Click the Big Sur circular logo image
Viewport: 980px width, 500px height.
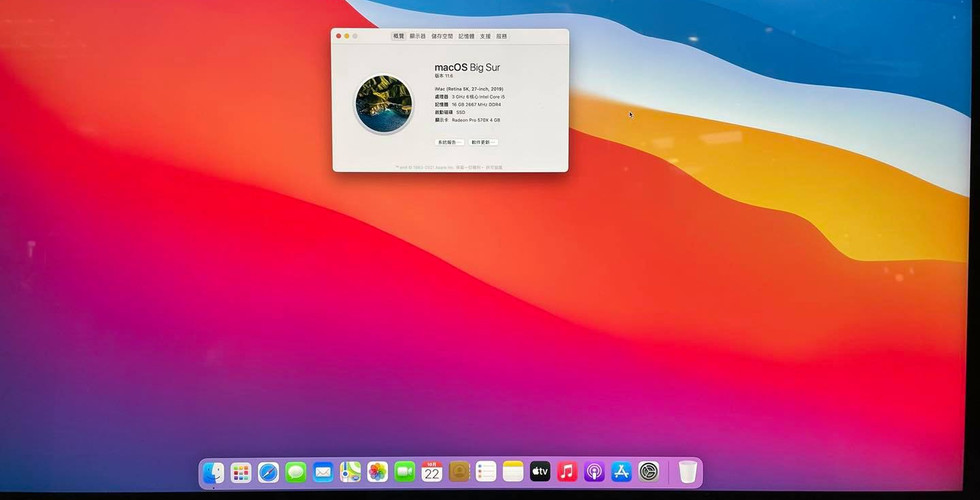pos(383,104)
